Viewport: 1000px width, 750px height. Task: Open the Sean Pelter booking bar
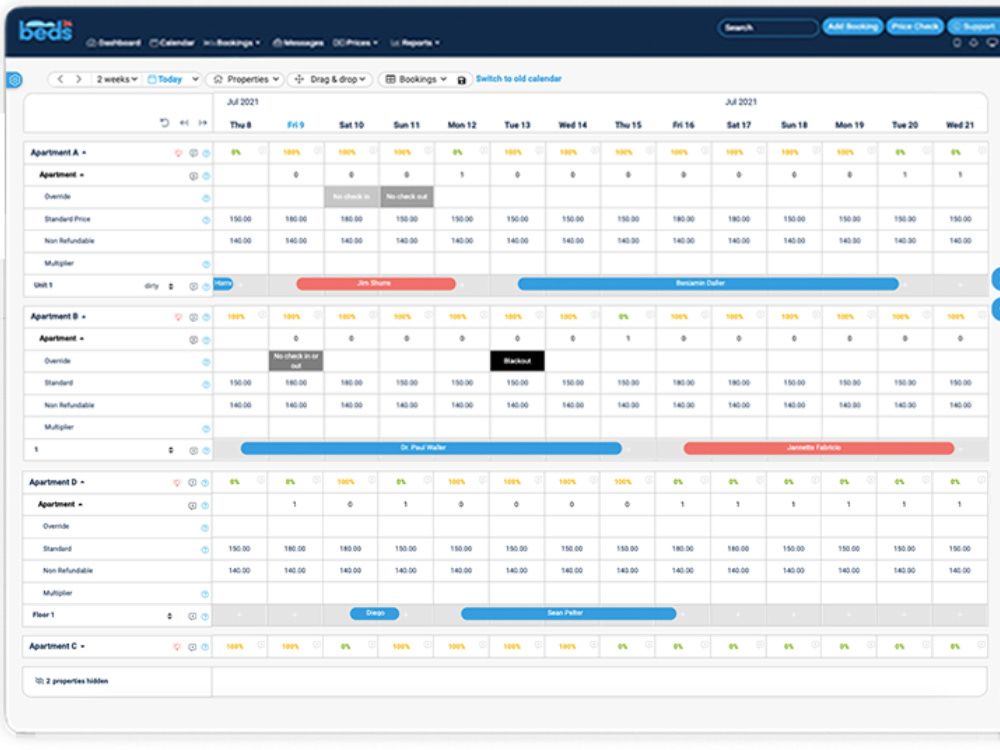[568, 614]
